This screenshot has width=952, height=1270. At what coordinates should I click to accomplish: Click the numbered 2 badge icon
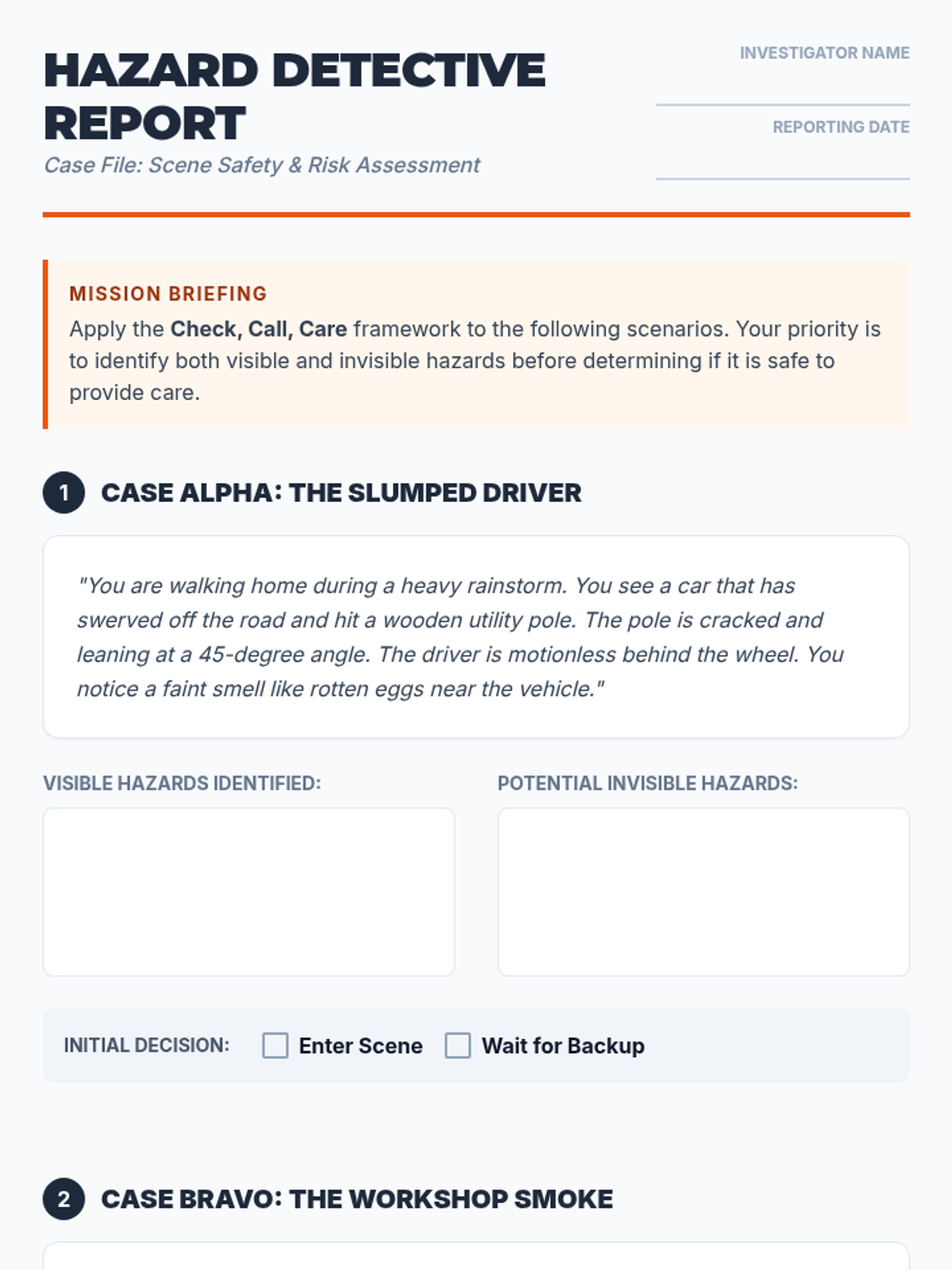[63, 1199]
